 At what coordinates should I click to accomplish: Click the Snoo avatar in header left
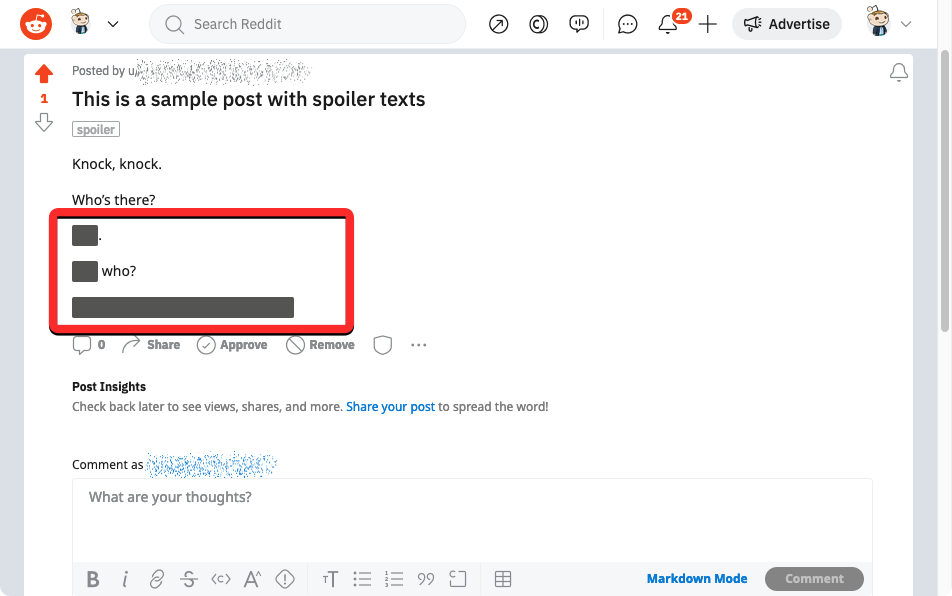pyautogui.click(x=80, y=22)
